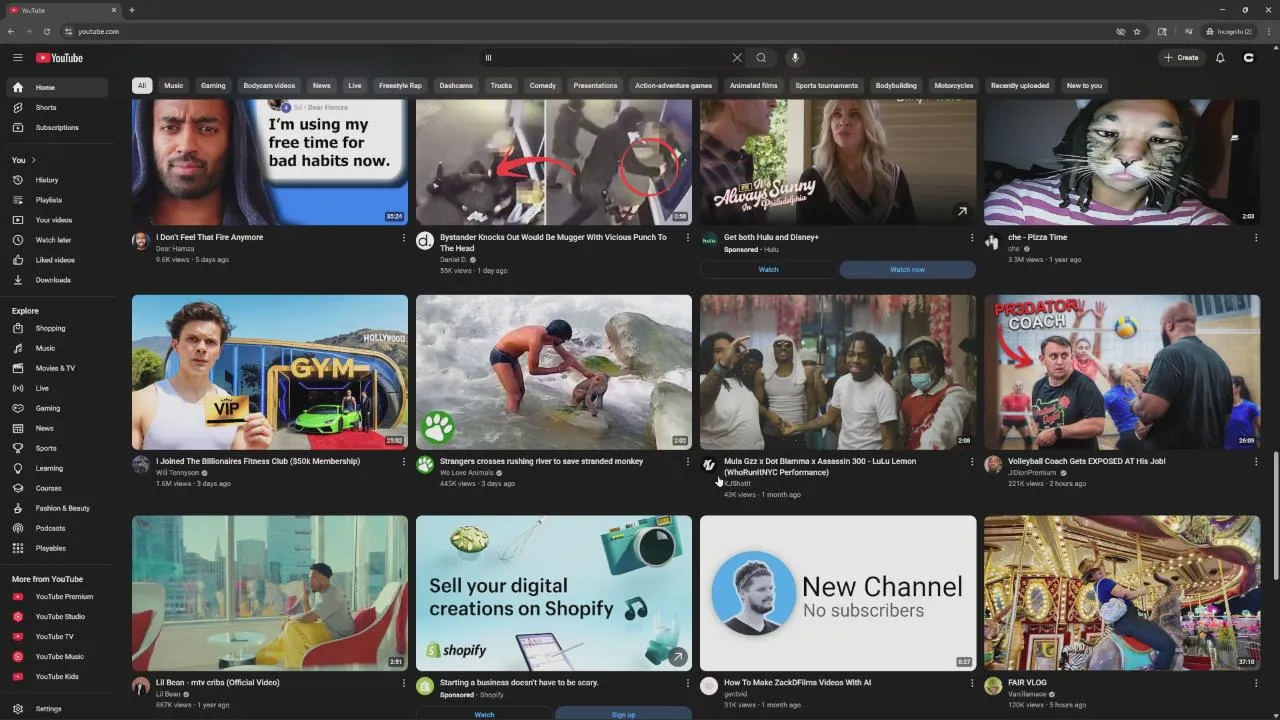Click Watch button on Hulu ad
Viewport: 1280px width, 720px height.
[x=768, y=270]
